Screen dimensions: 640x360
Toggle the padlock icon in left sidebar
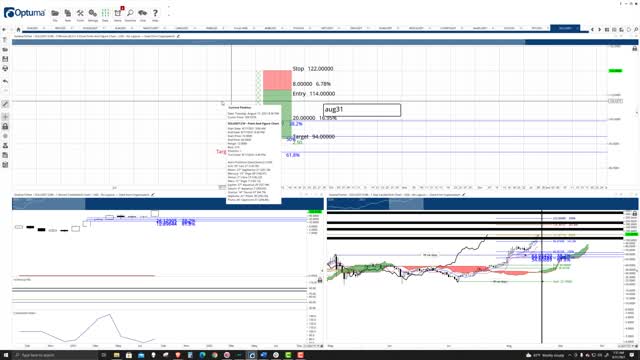5,127
